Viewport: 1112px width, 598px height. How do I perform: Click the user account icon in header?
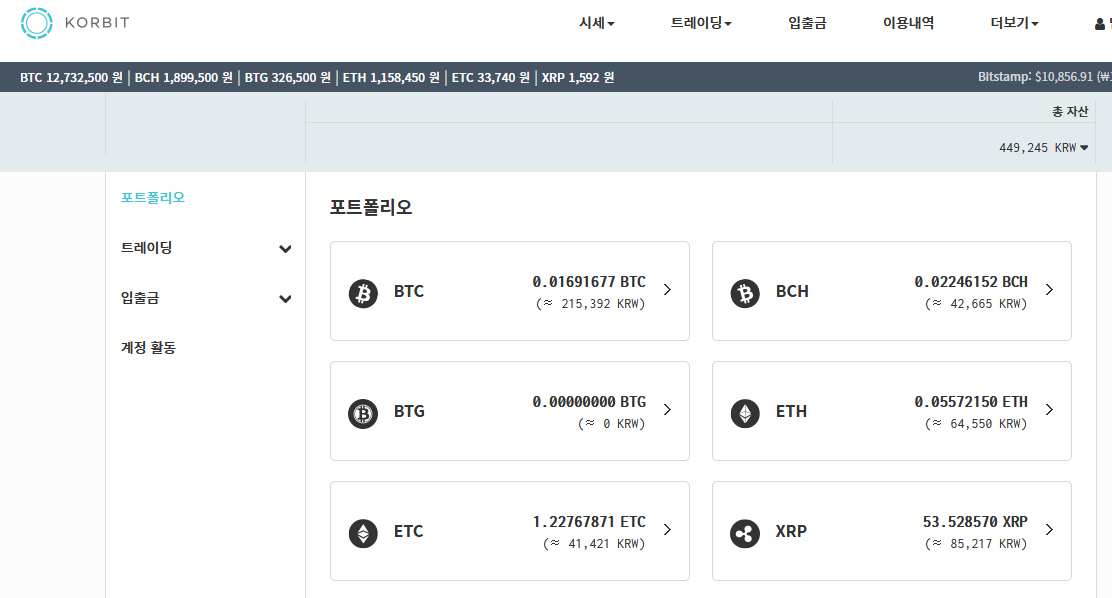coord(1101,24)
